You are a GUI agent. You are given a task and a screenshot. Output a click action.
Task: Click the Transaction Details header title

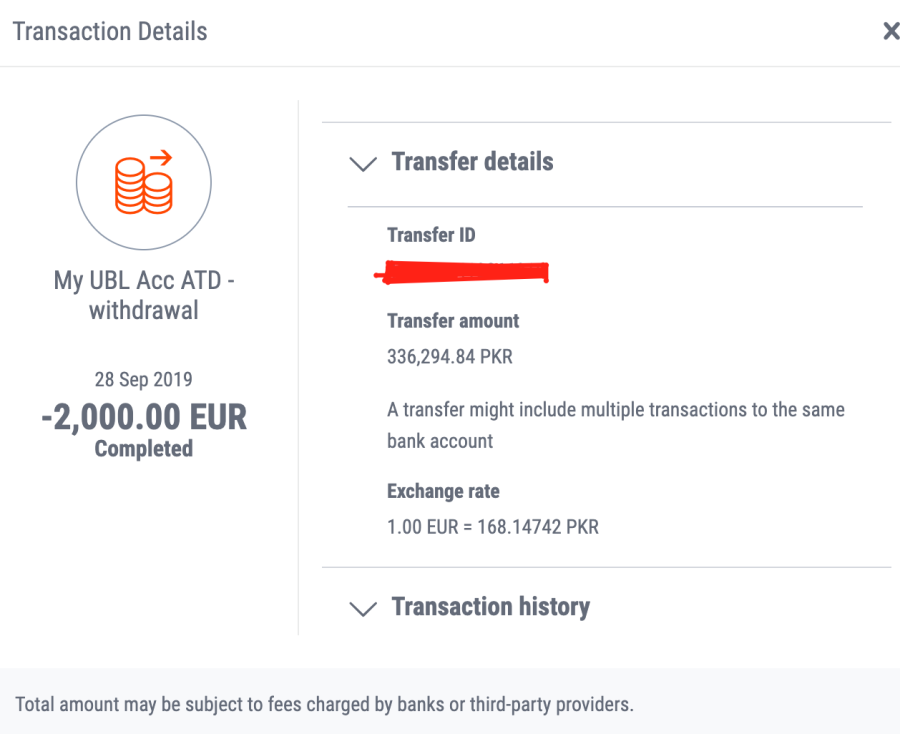[x=110, y=32]
